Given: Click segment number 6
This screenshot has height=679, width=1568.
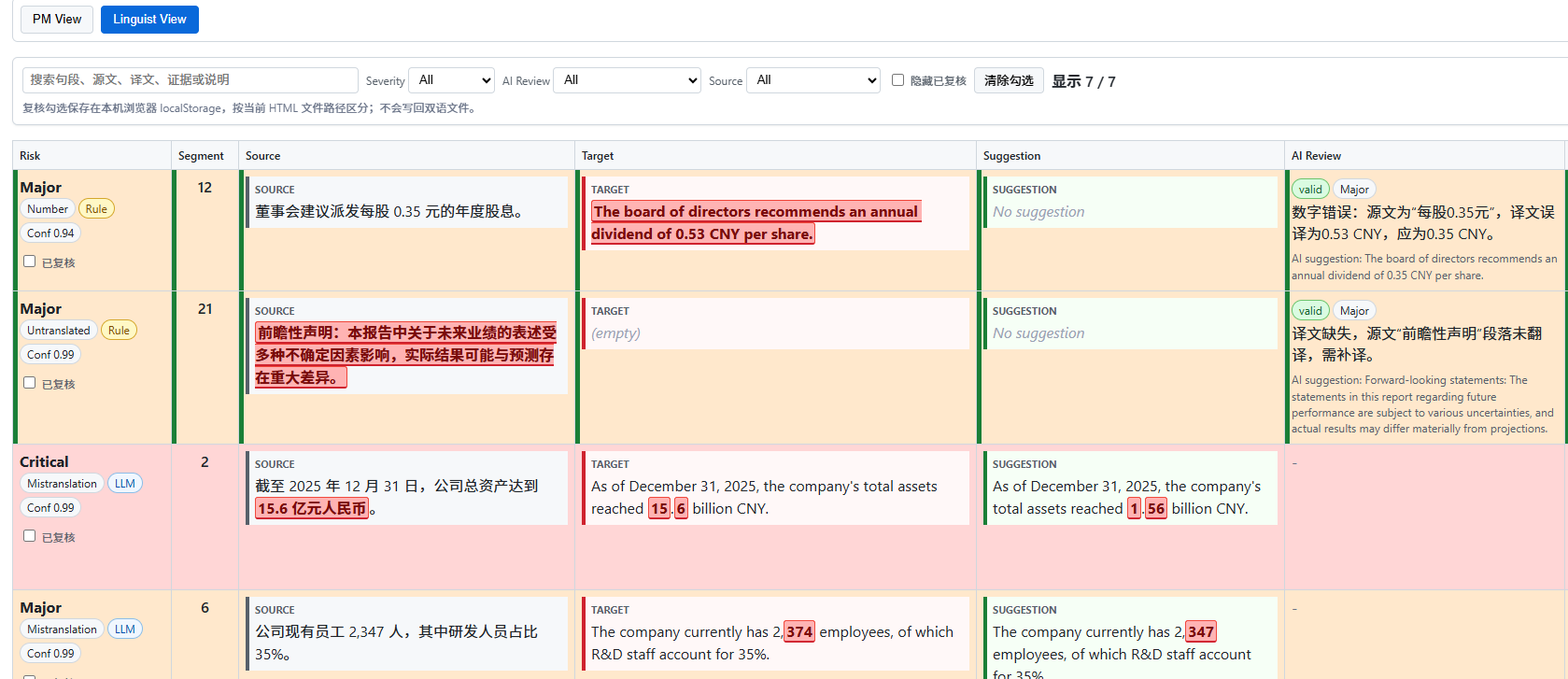Looking at the screenshot, I should pos(205,608).
